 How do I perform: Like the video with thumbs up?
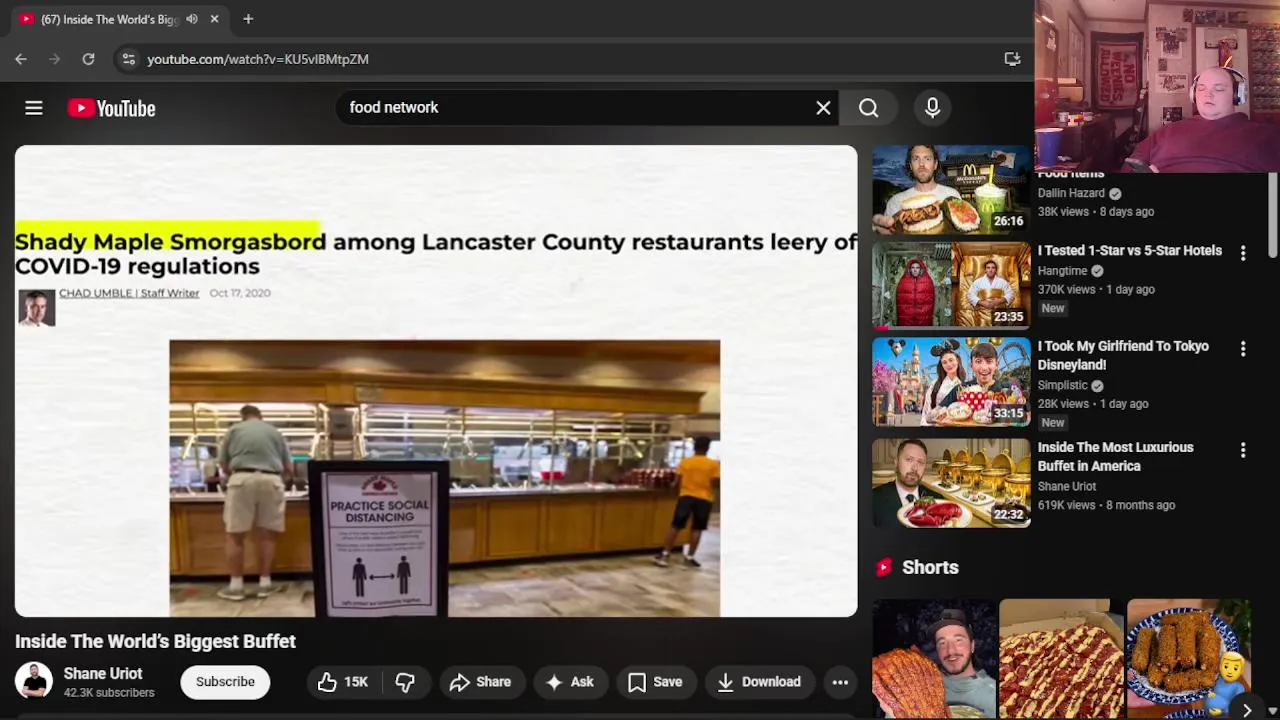coord(343,682)
